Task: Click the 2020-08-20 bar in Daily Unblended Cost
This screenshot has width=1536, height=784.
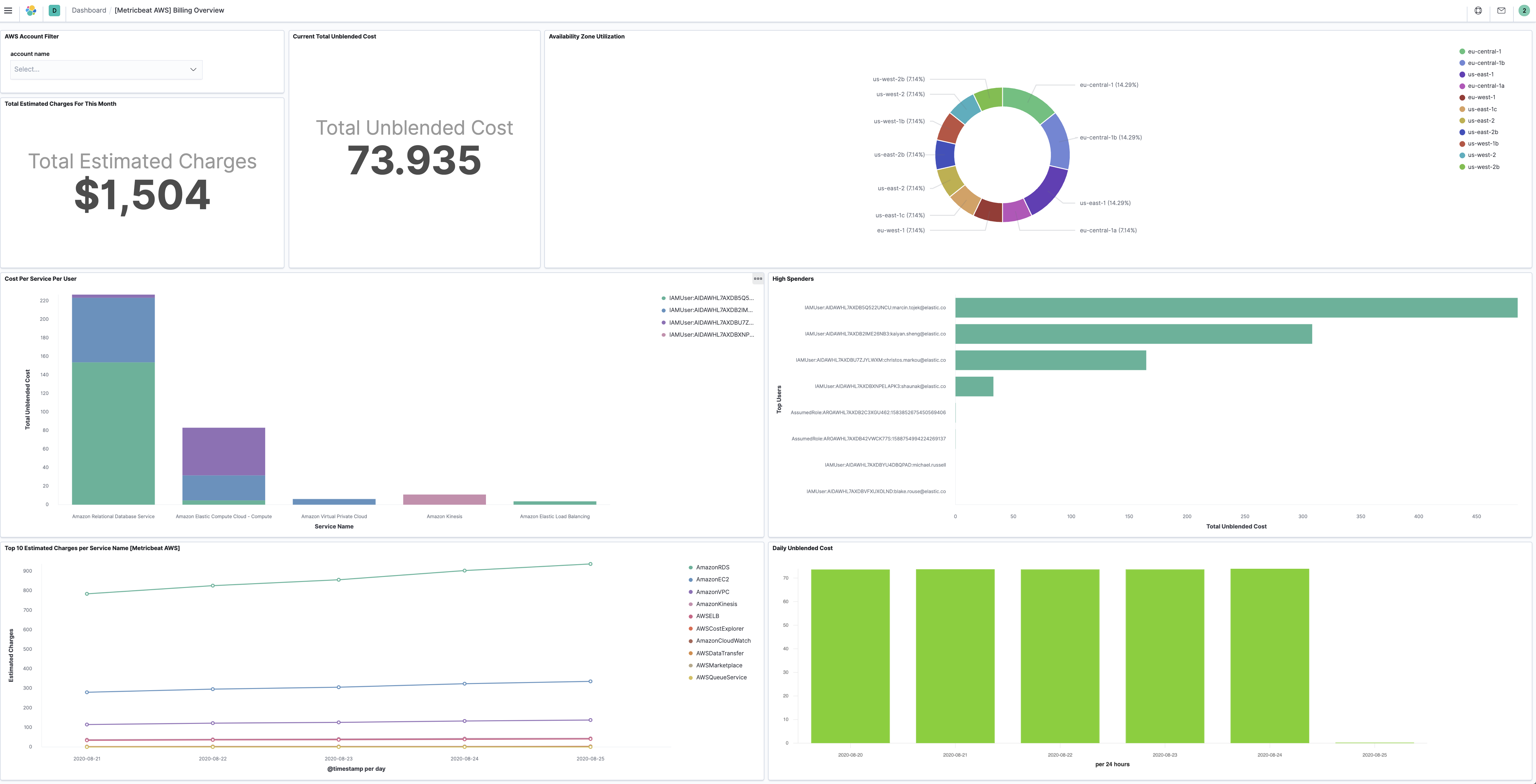Action: click(x=850, y=656)
